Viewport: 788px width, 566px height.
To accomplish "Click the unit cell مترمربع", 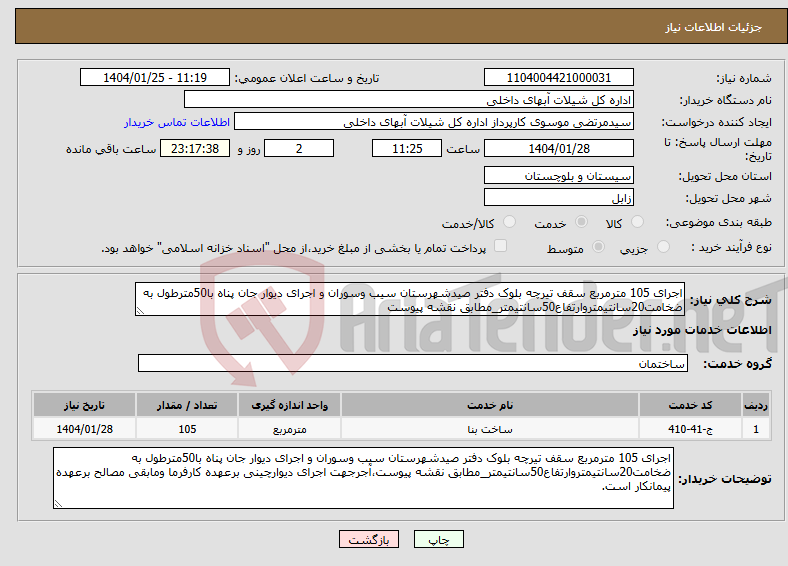I will [289, 429].
